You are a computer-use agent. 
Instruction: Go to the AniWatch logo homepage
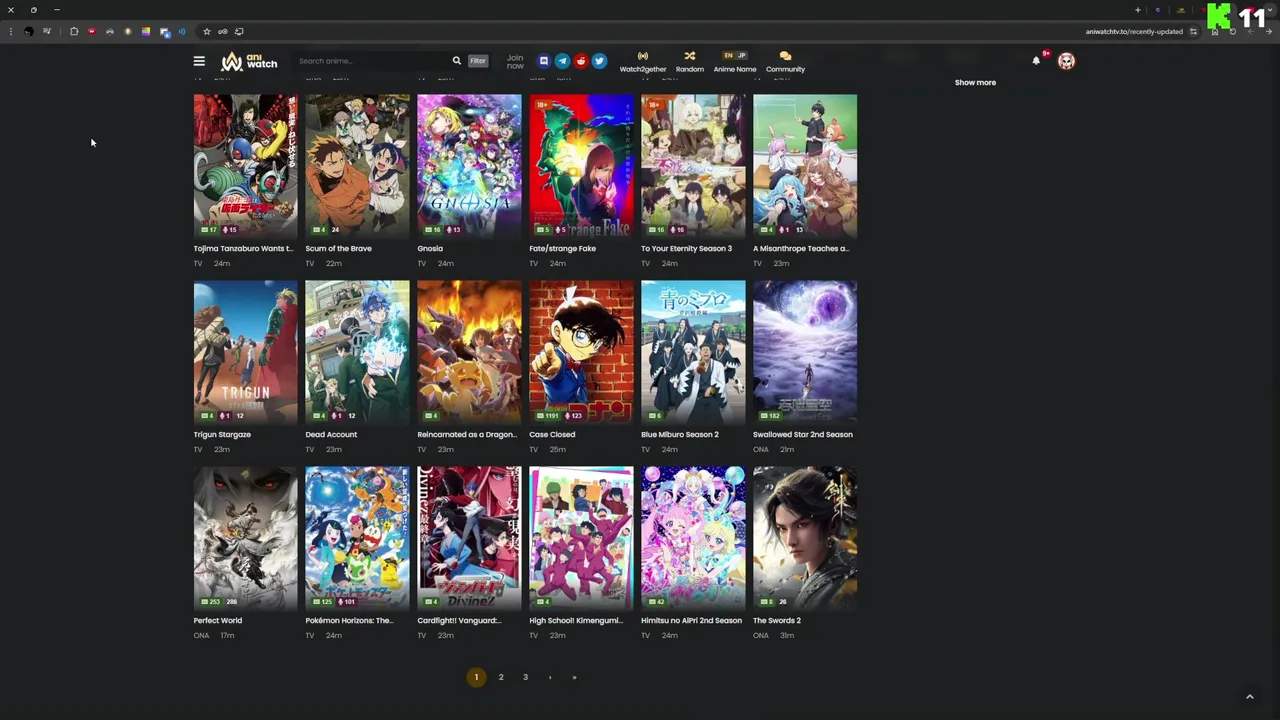click(249, 61)
